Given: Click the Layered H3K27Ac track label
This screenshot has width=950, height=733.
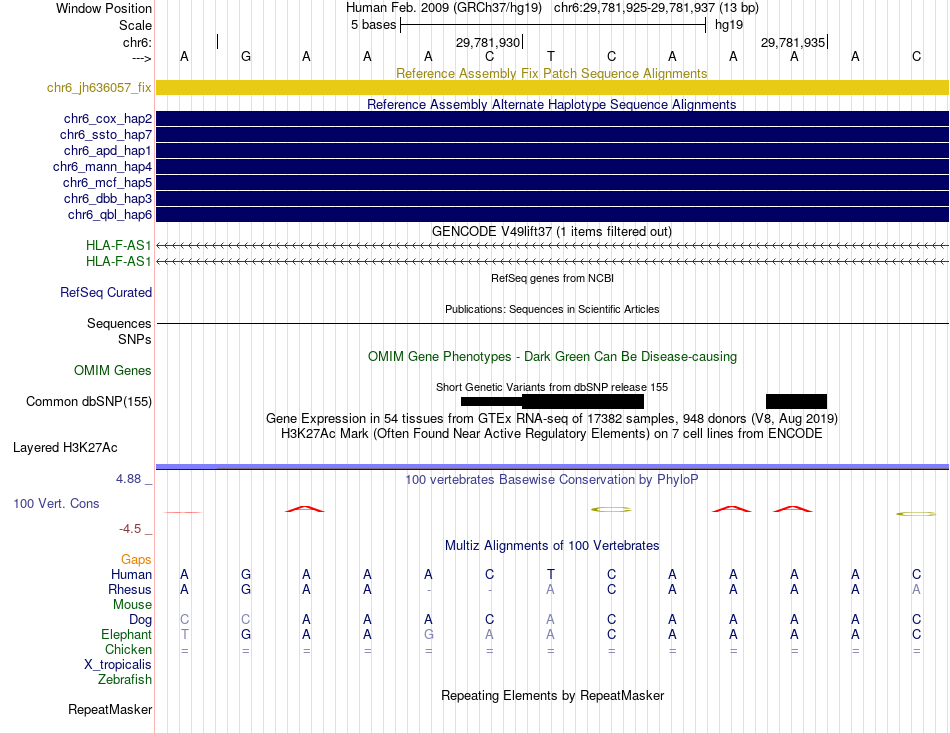Looking at the screenshot, I should (65, 448).
